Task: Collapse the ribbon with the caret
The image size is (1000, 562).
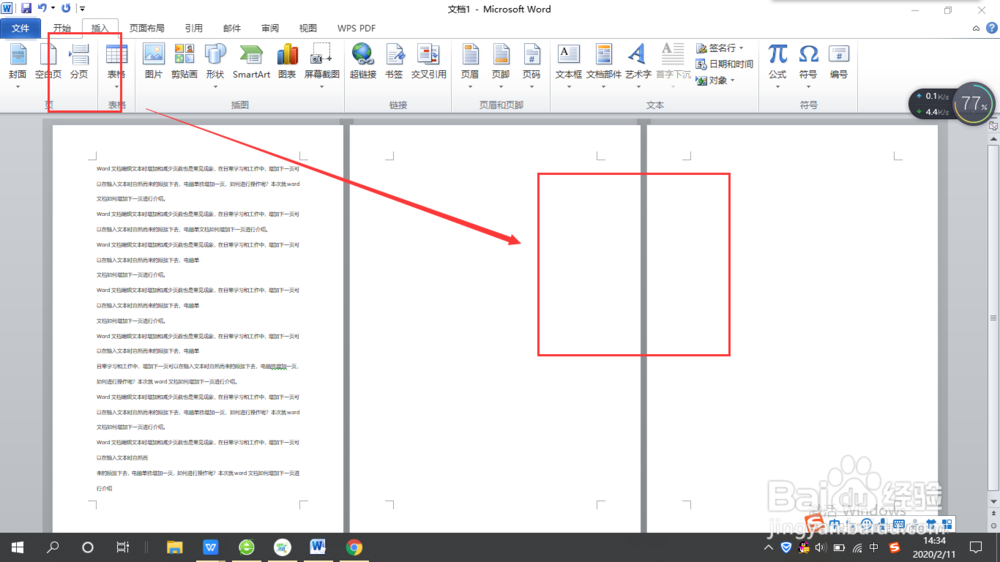Action: 976,28
